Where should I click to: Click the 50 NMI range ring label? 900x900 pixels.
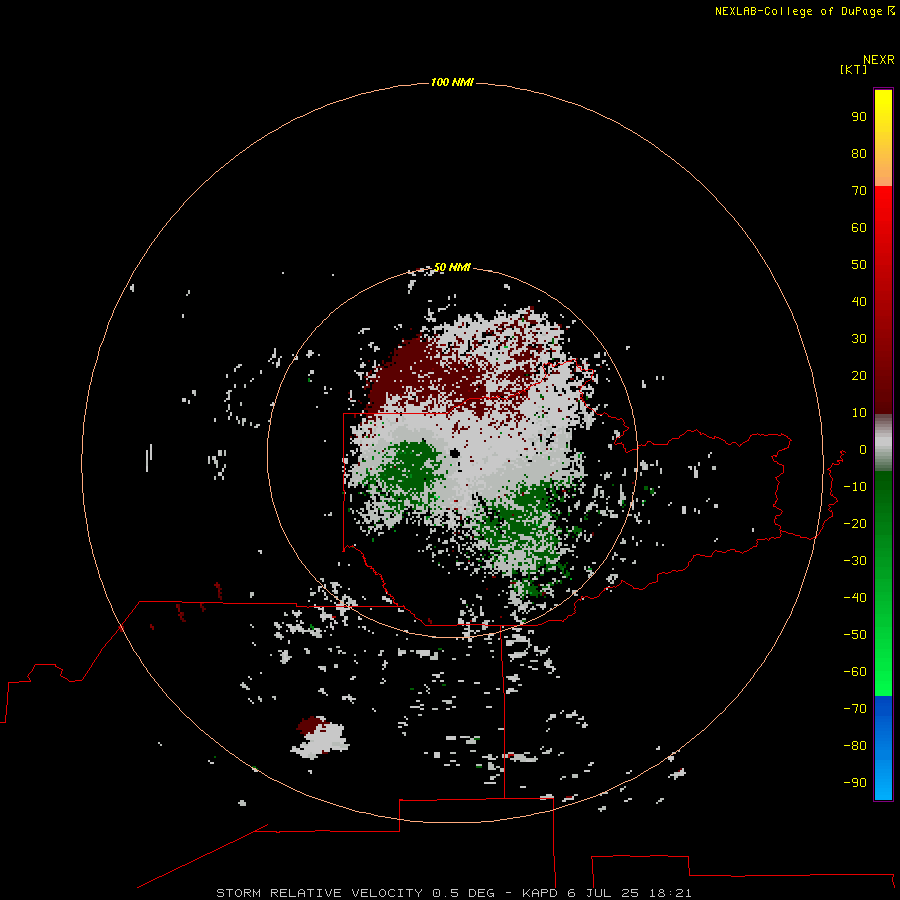[x=452, y=267]
